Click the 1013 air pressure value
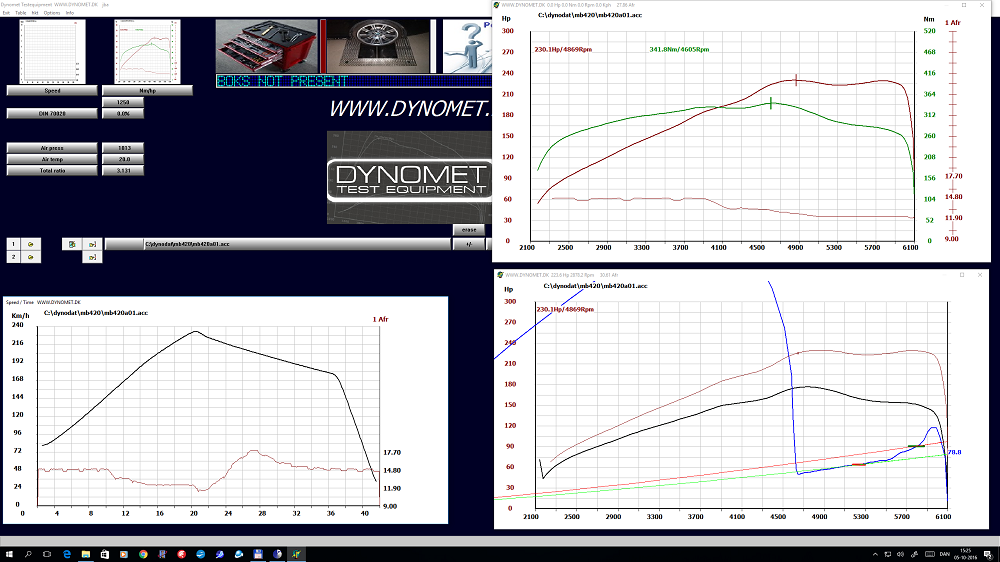Screen dimensions: 1000x562 click(x=123, y=148)
